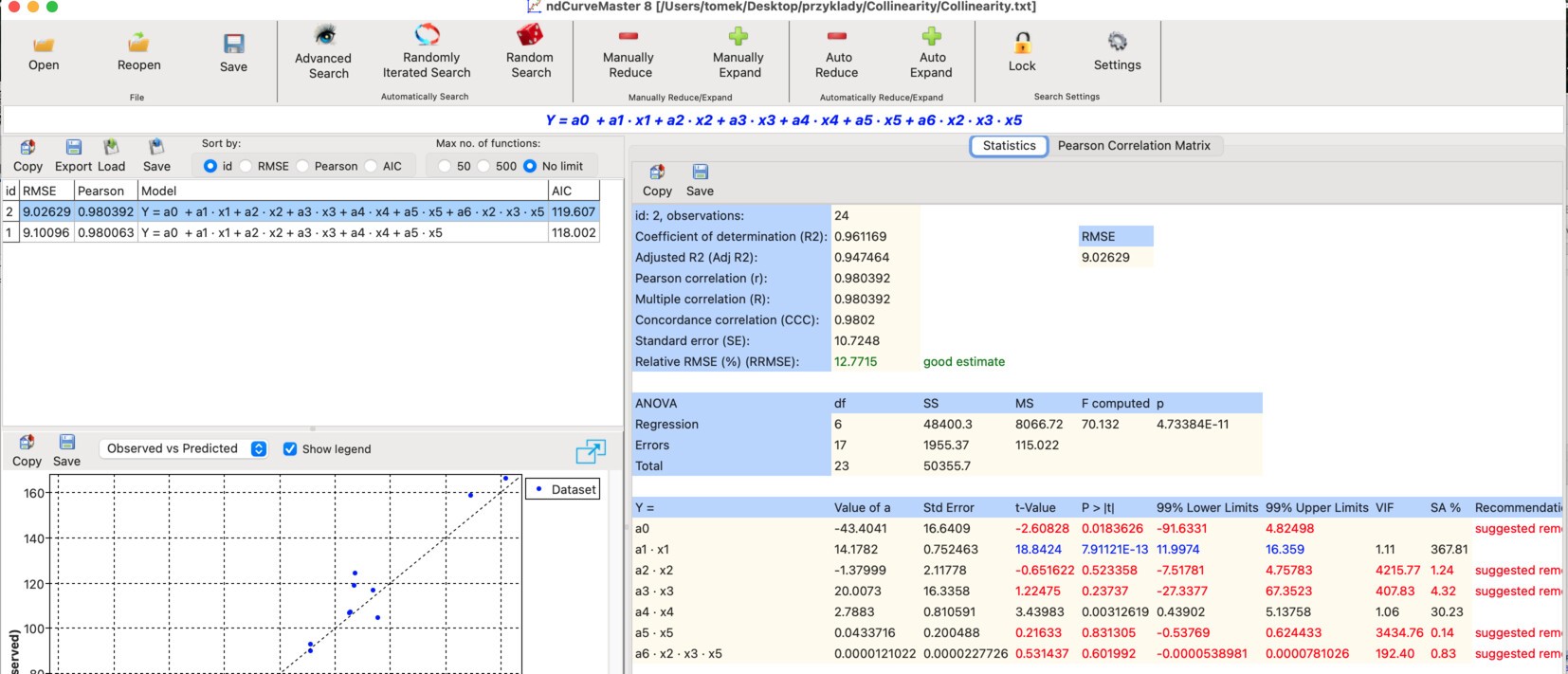Screen dimensions: 1568x674
Task: Sort models by id
Action: (x=210, y=166)
